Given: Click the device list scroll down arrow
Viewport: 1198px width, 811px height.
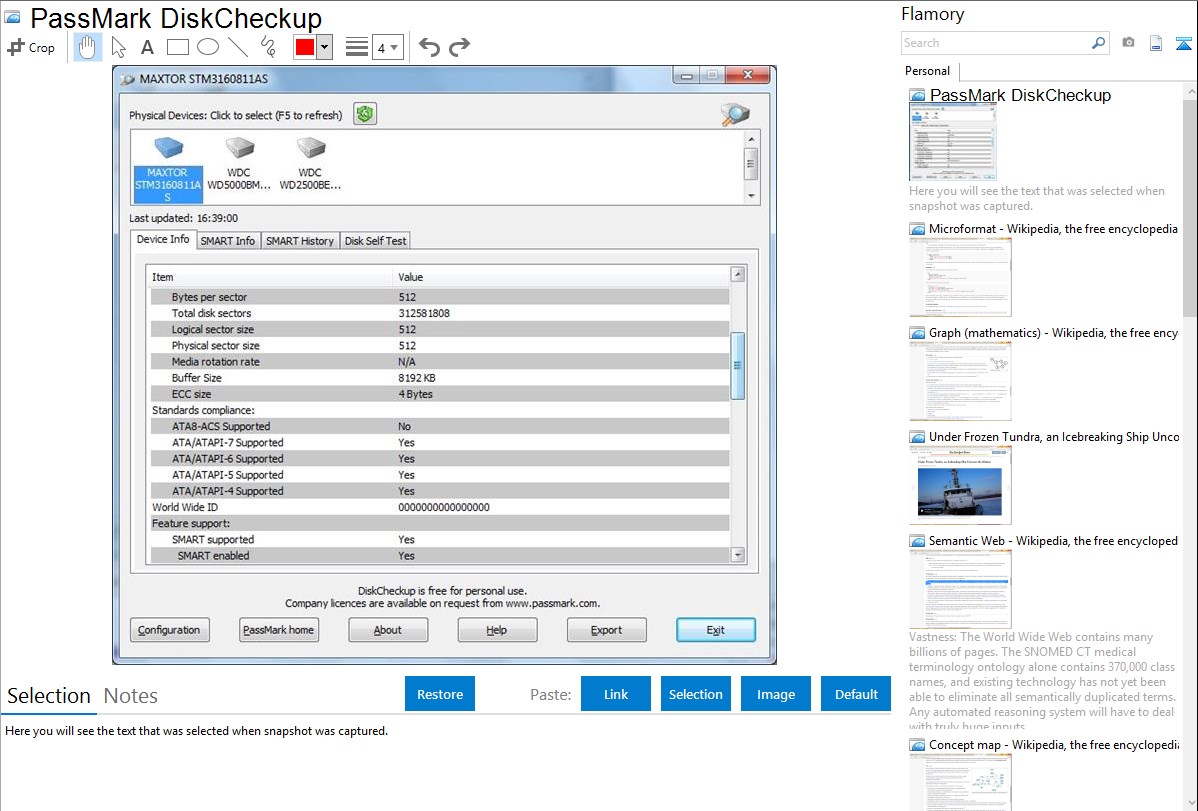Looking at the screenshot, I should coord(751,196).
